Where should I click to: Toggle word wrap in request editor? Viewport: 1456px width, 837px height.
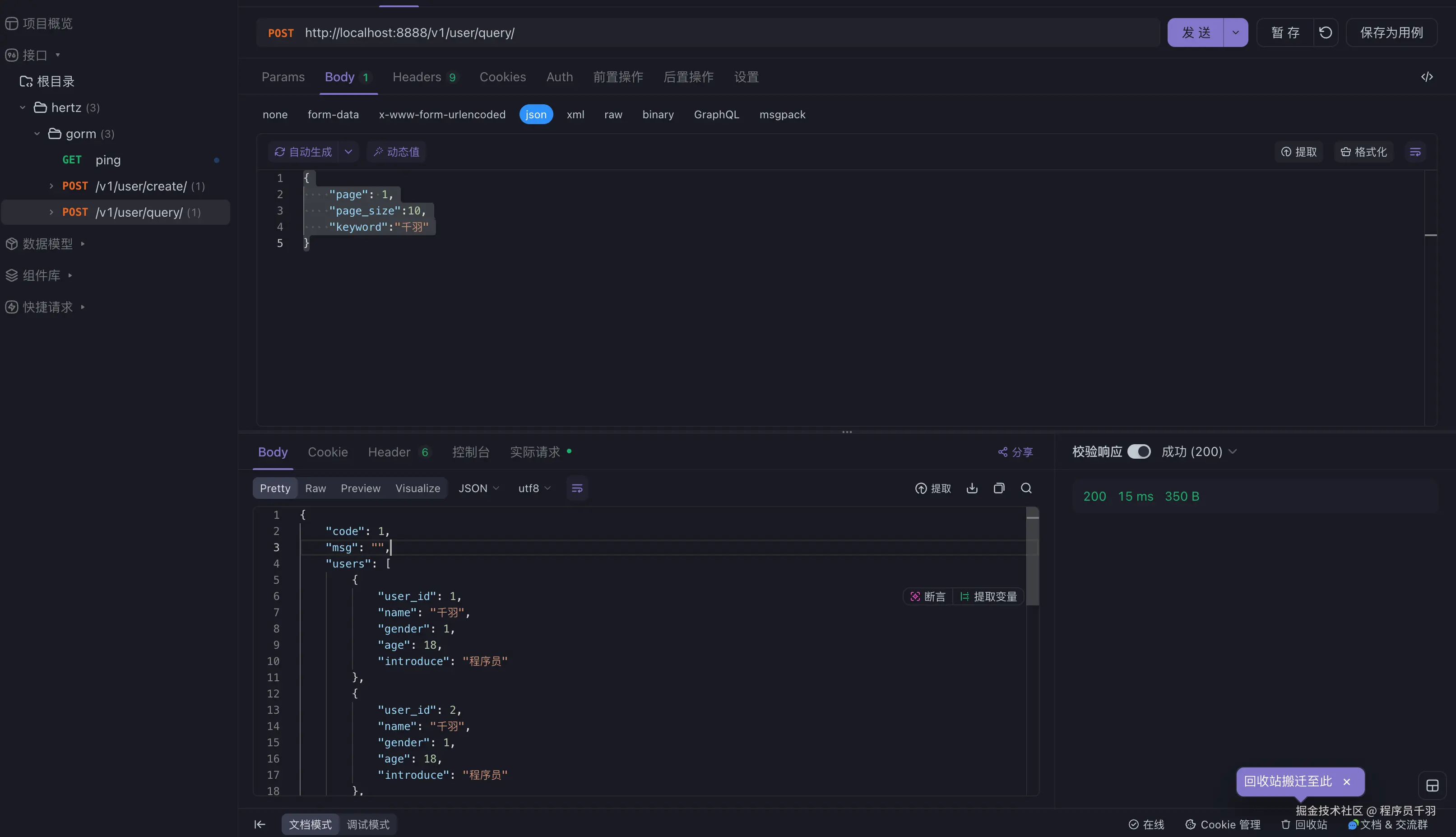coord(1415,152)
